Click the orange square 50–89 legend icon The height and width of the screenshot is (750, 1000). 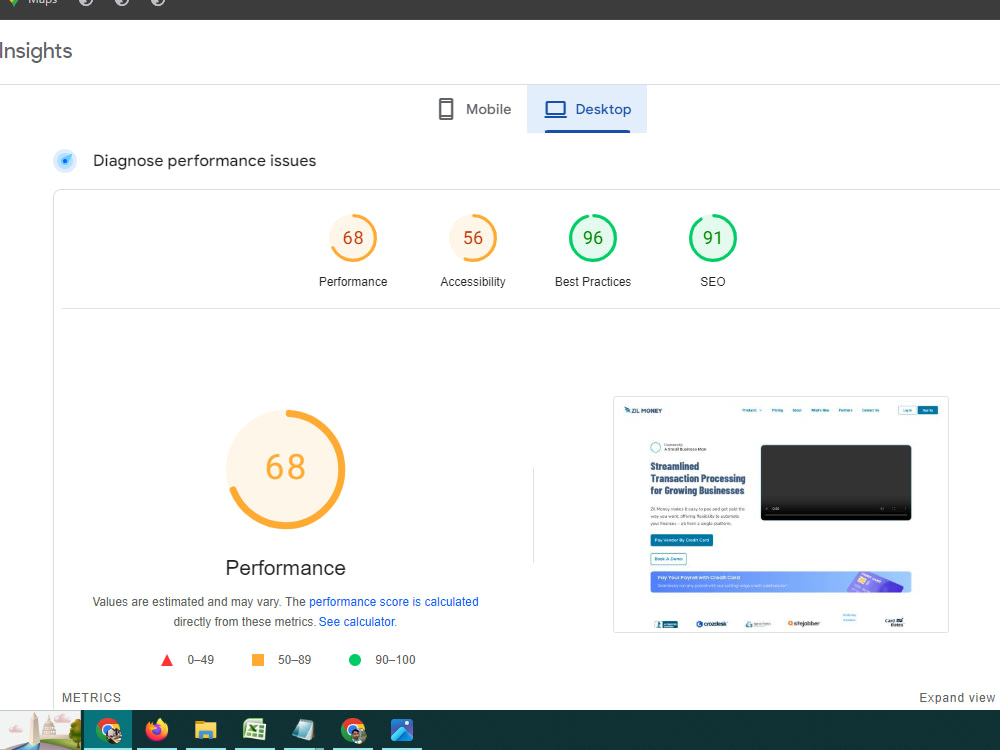point(258,660)
